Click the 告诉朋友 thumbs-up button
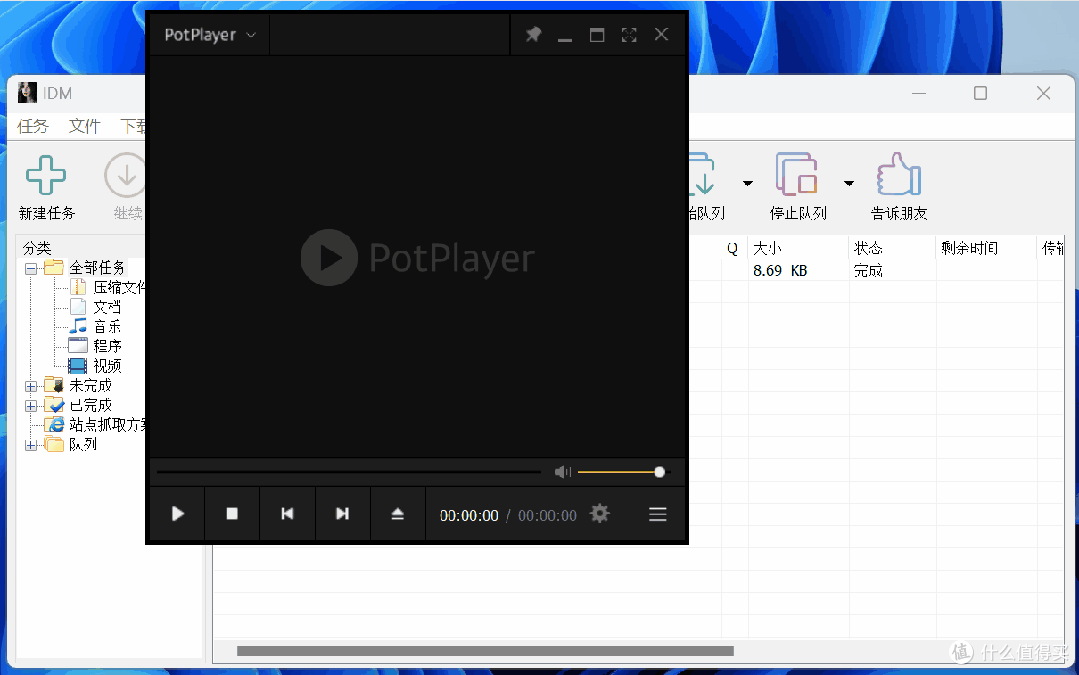This screenshot has height=675, width=1079. click(899, 187)
